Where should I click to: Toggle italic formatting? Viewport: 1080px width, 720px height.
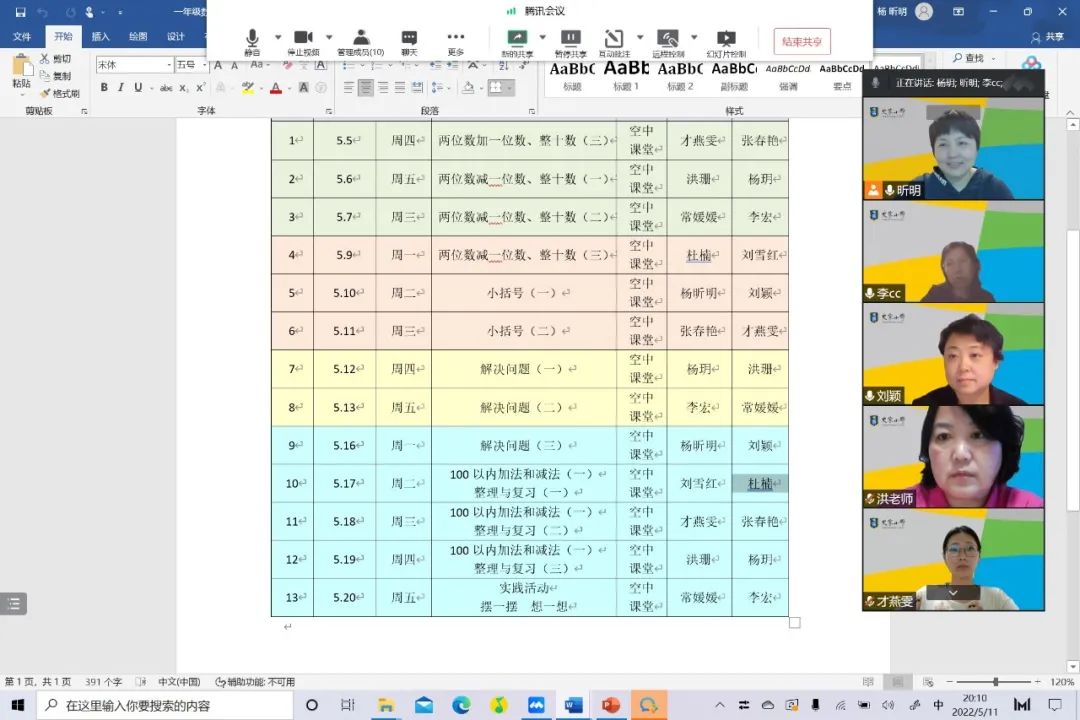(121, 88)
